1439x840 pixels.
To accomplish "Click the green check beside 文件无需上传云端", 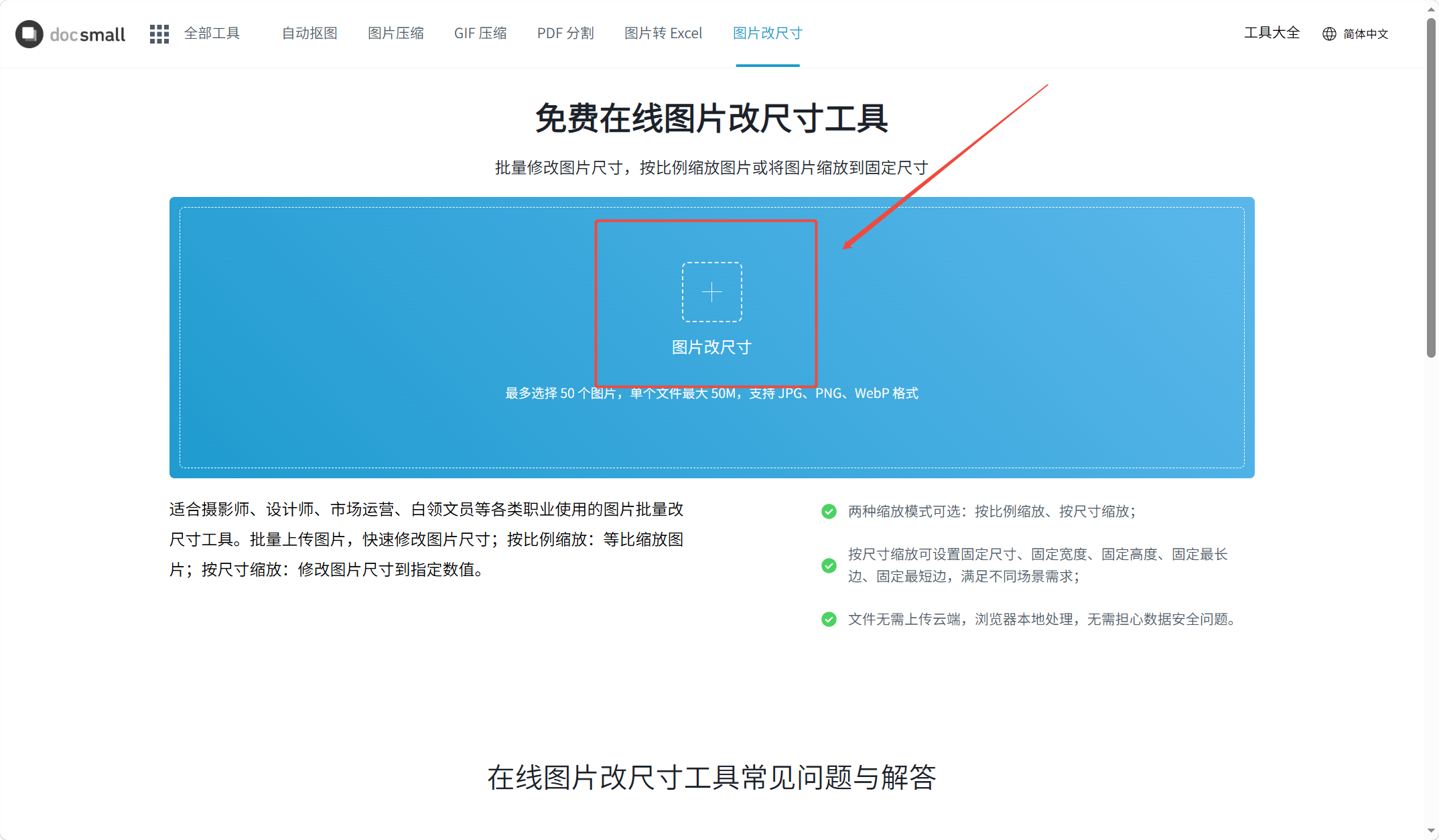I will tap(829, 619).
